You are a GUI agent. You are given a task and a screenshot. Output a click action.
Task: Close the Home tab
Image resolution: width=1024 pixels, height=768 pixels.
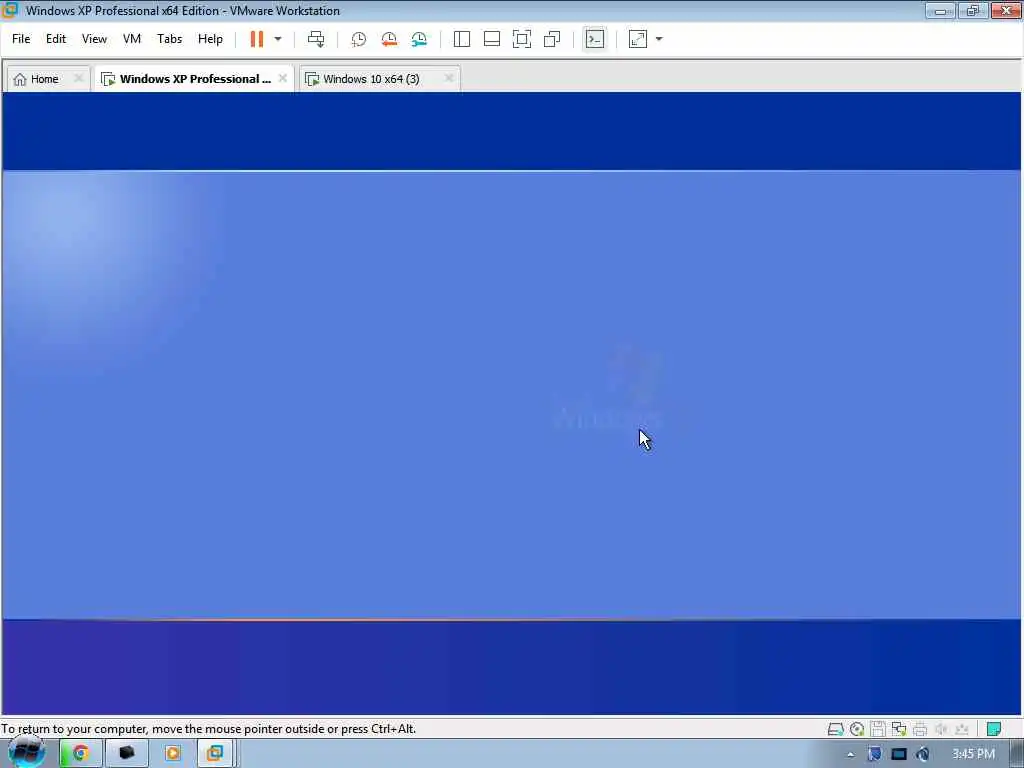tap(78, 78)
